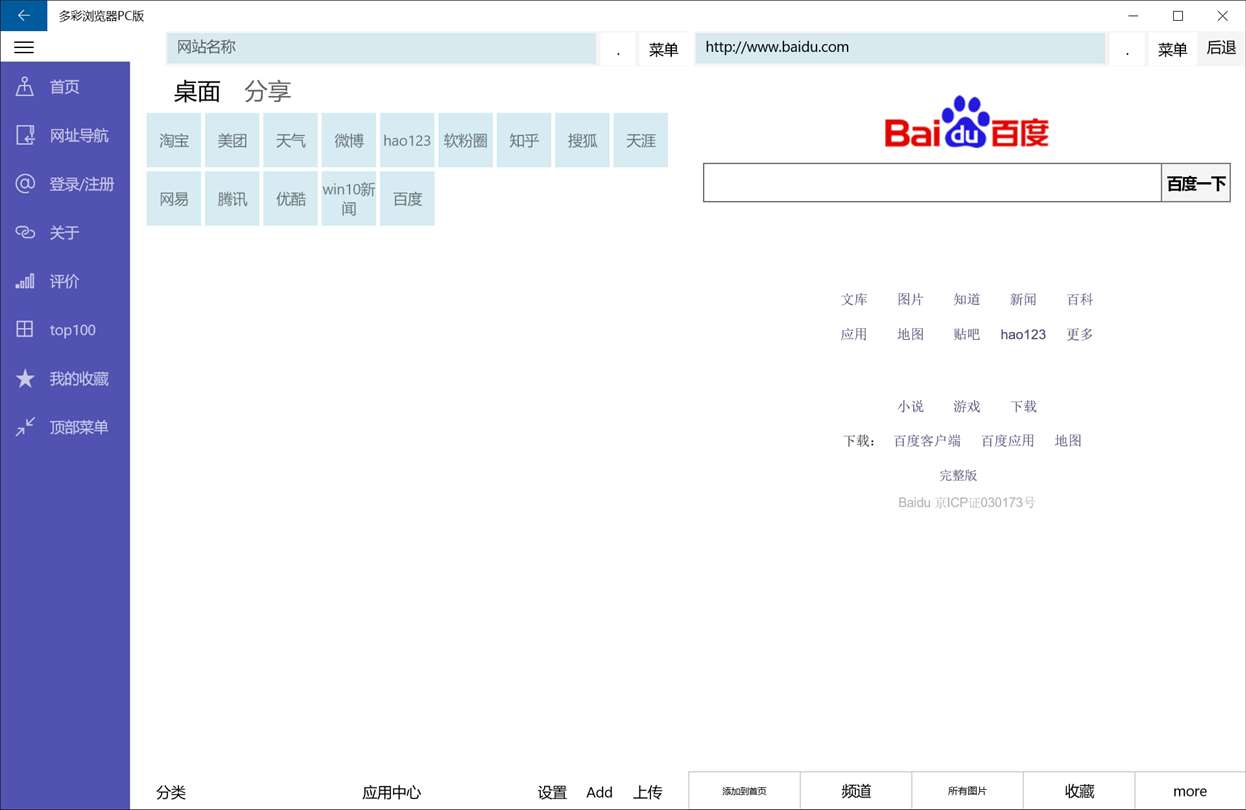Open the 频道 button
1246x810 pixels.
pyautogui.click(x=856, y=791)
